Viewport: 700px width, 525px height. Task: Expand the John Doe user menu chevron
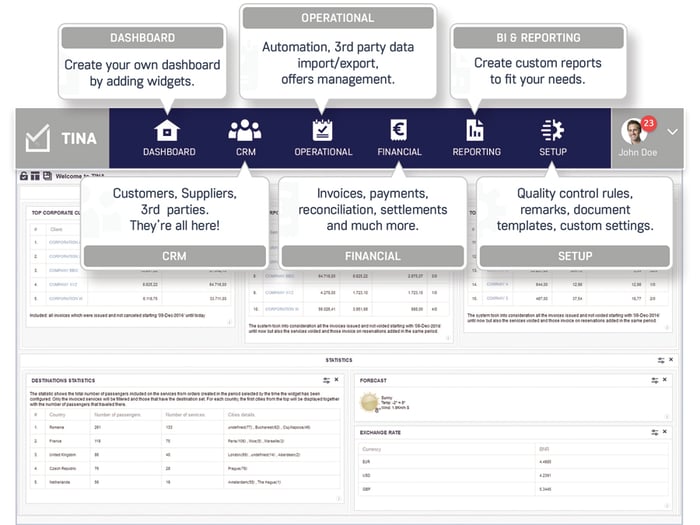click(671, 132)
